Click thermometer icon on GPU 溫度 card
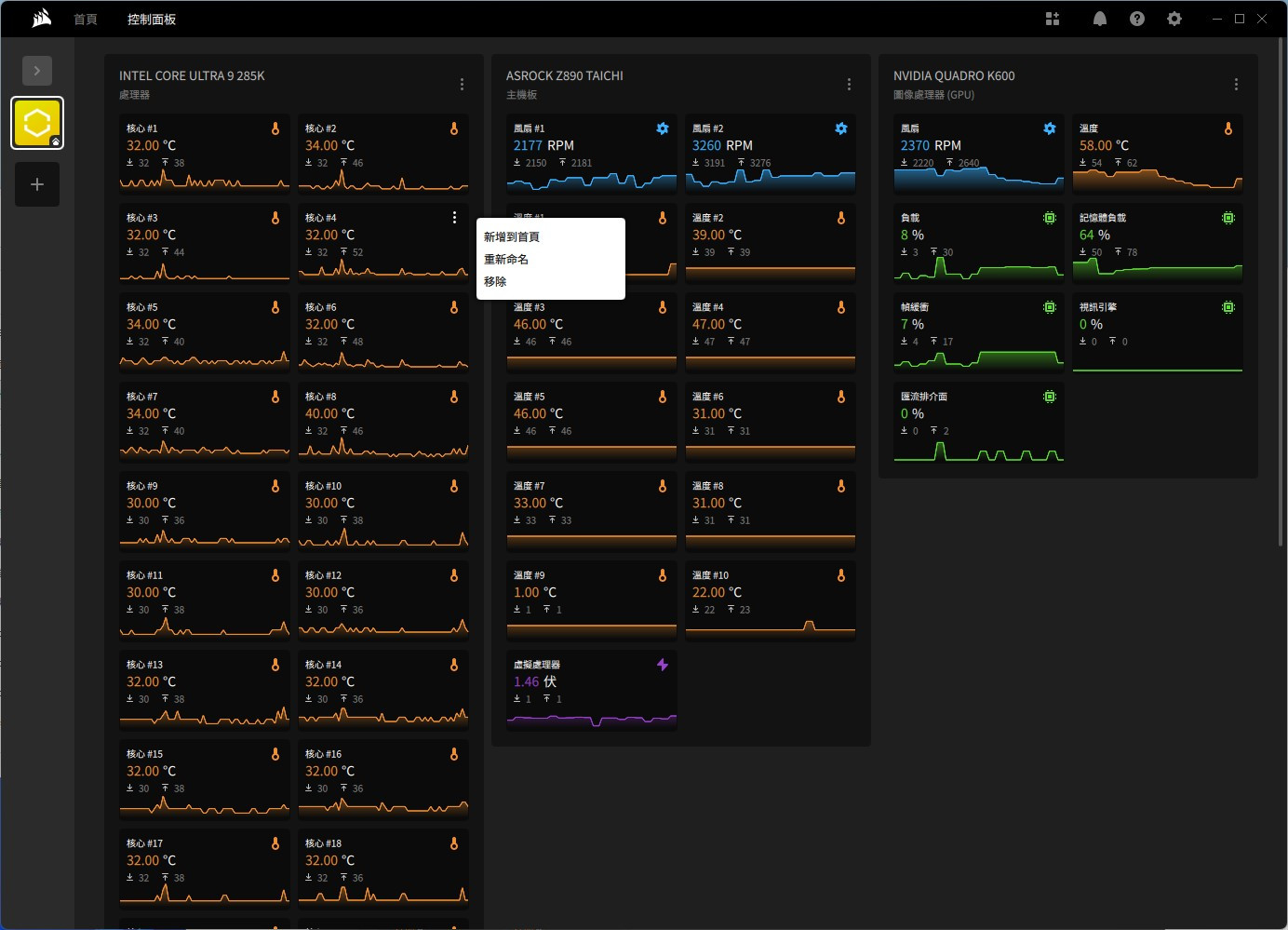Image resolution: width=1288 pixels, height=930 pixels. 1228,128
